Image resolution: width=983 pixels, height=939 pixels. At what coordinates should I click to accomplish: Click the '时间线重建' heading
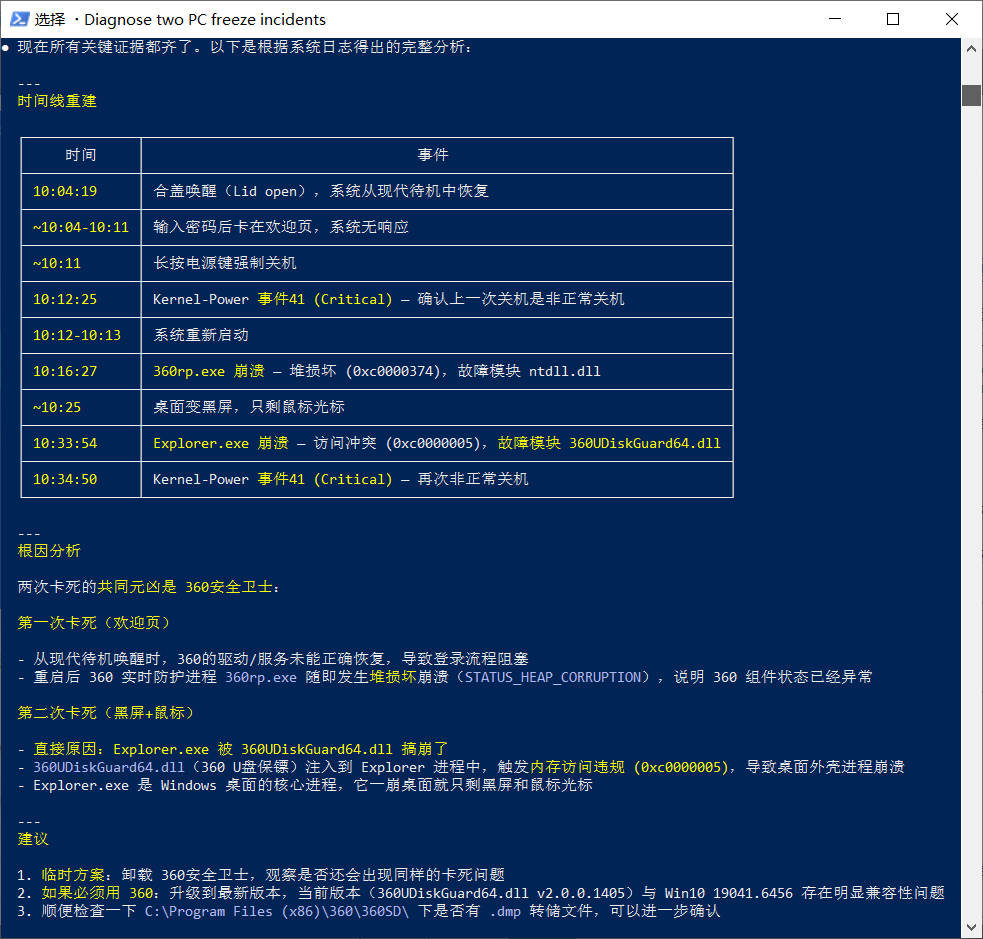pos(57,101)
